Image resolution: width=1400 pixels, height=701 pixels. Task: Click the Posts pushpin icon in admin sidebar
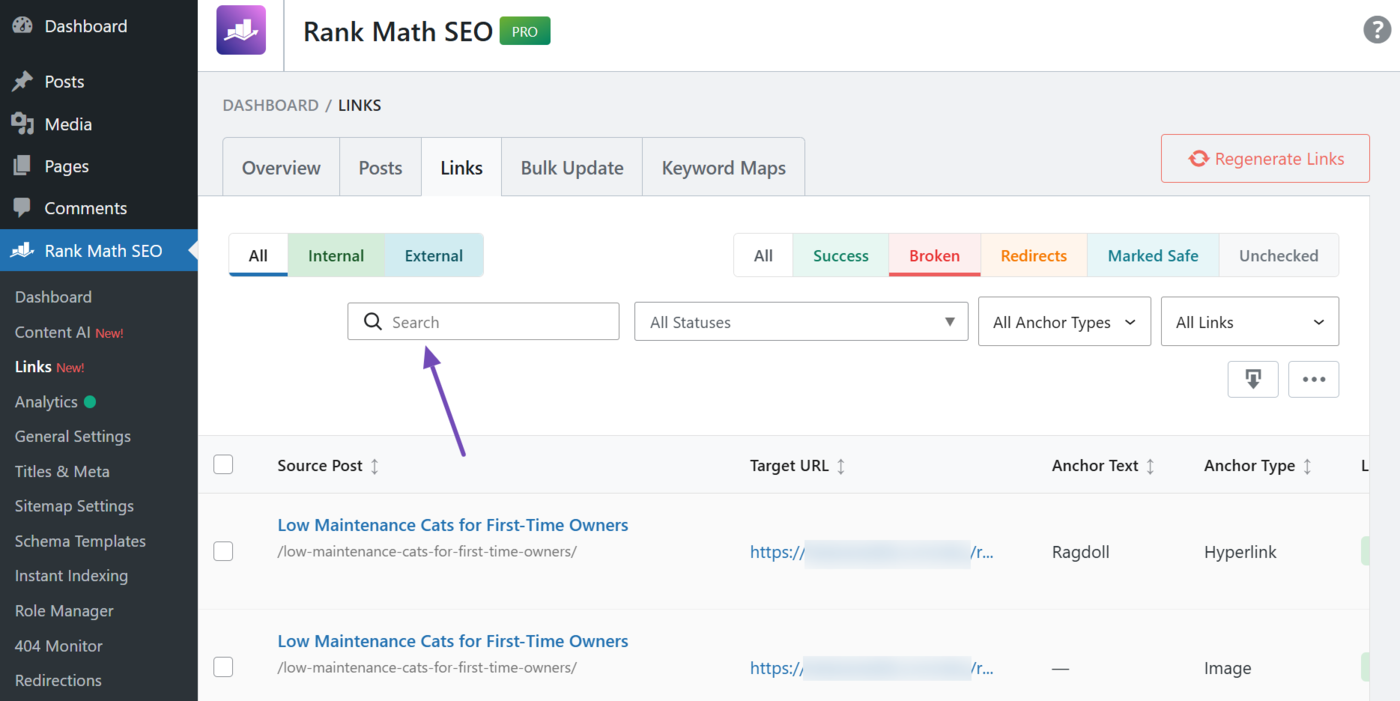click(x=22, y=81)
